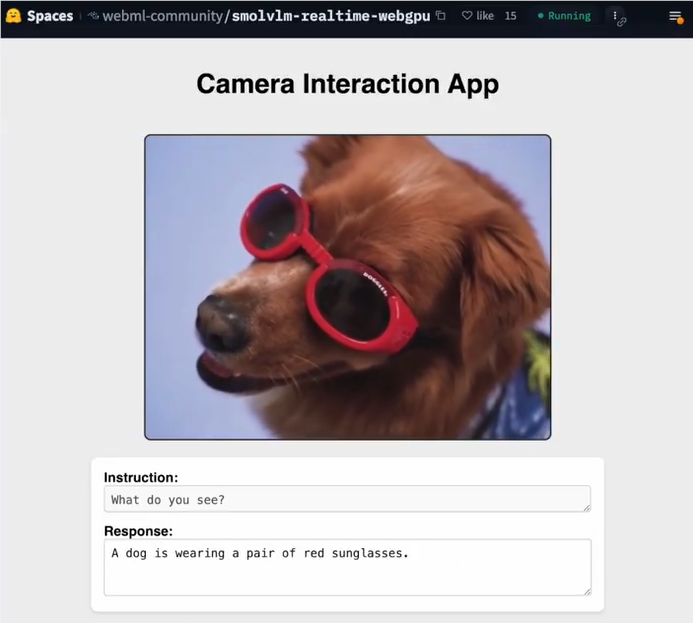Copy the Space name with copy icon

tap(441, 16)
